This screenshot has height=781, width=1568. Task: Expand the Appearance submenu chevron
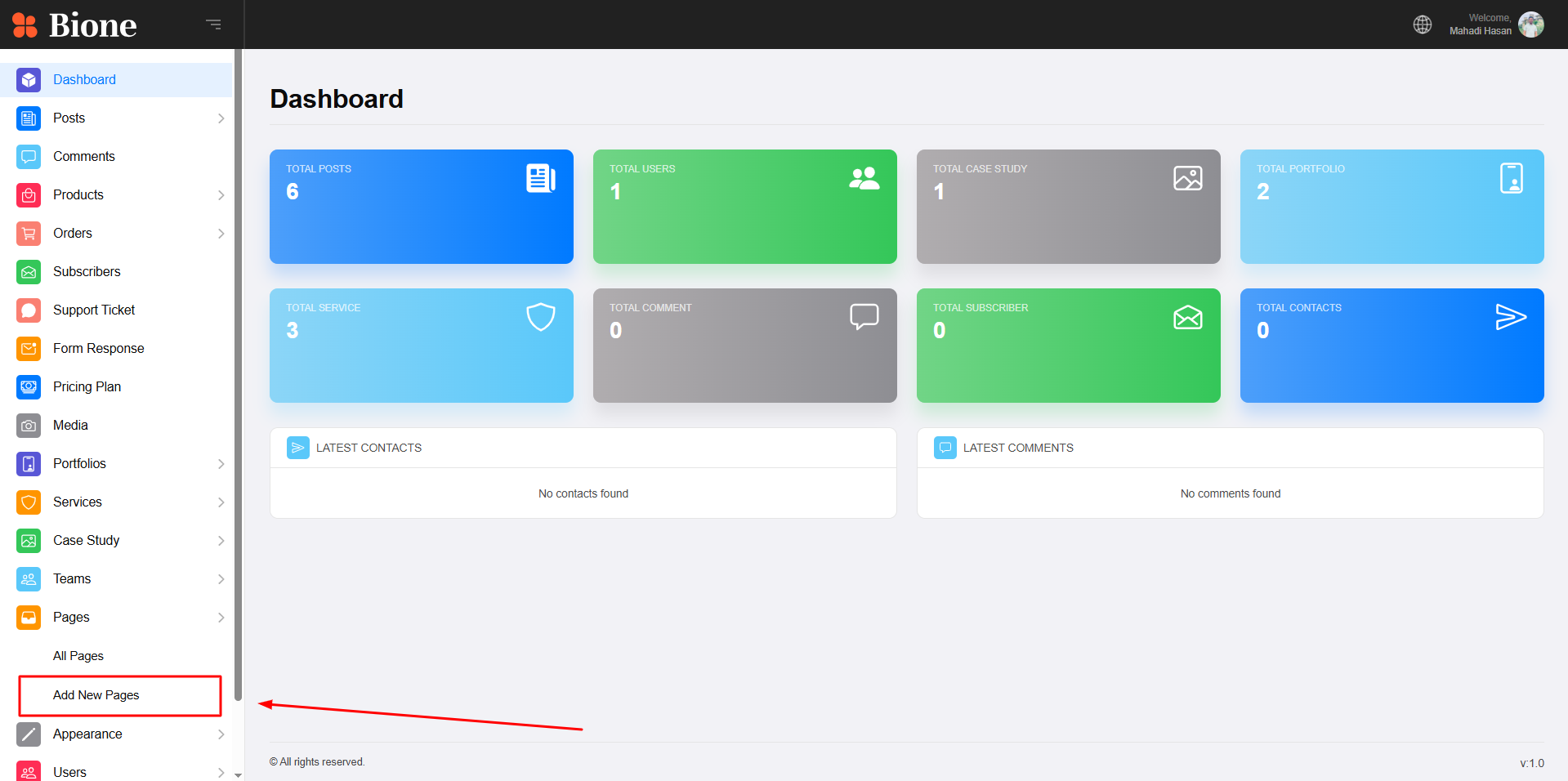tap(221, 734)
